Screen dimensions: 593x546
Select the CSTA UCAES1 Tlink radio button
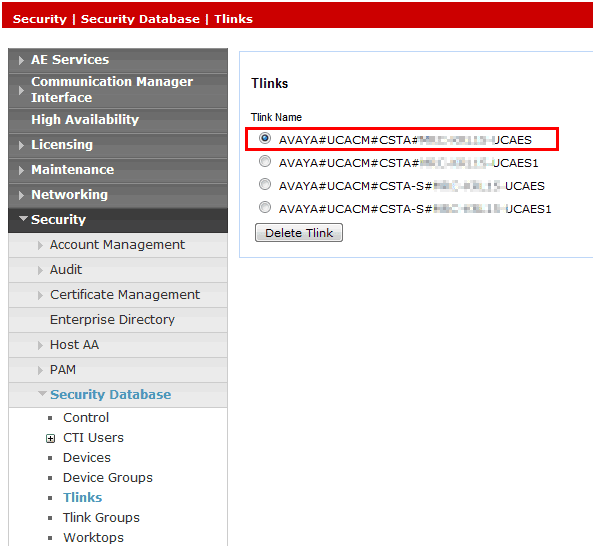coord(265,161)
